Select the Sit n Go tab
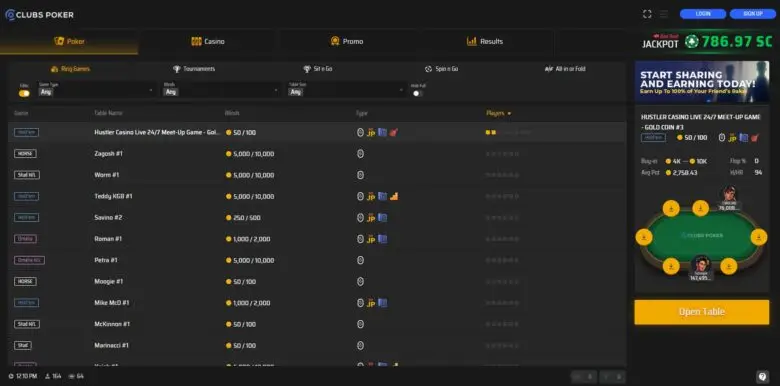The width and height of the screenshot is (780, 386). click(317, 69)
